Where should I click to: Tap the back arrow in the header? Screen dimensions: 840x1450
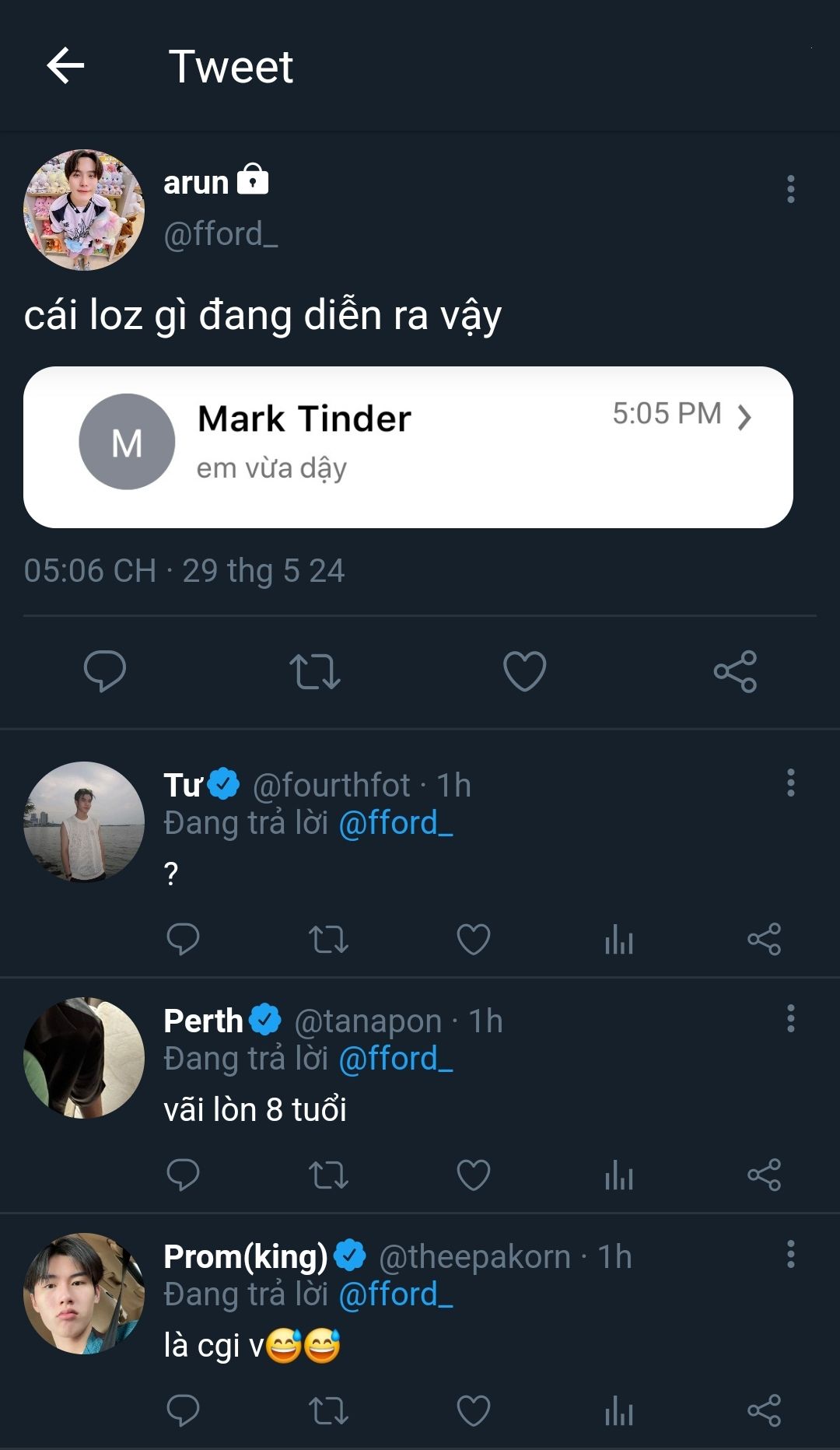point(65,65)
